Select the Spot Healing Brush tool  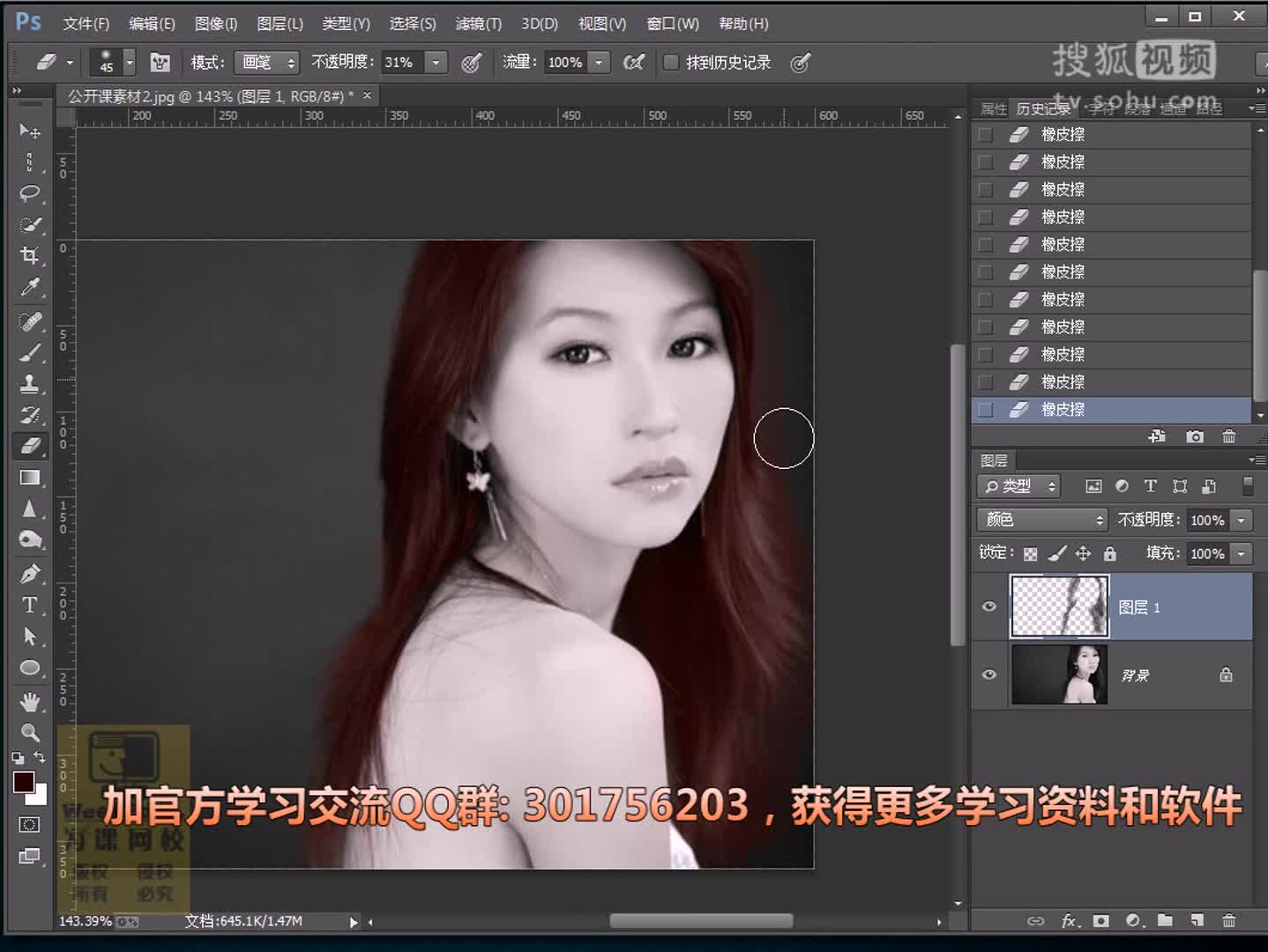click(30, 322)
